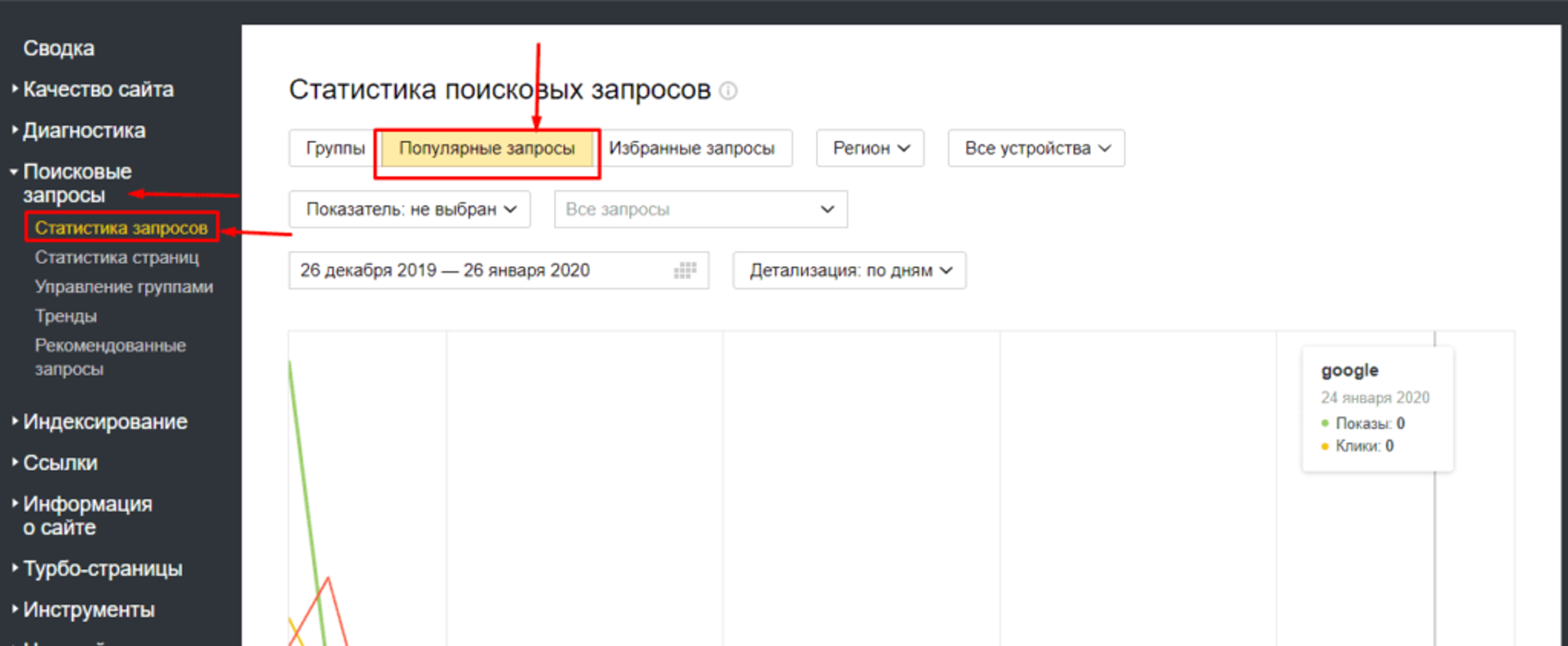Expand the Индексирование section
The height and width of the screenshot is (646, 1568).
tap(105, 422)
